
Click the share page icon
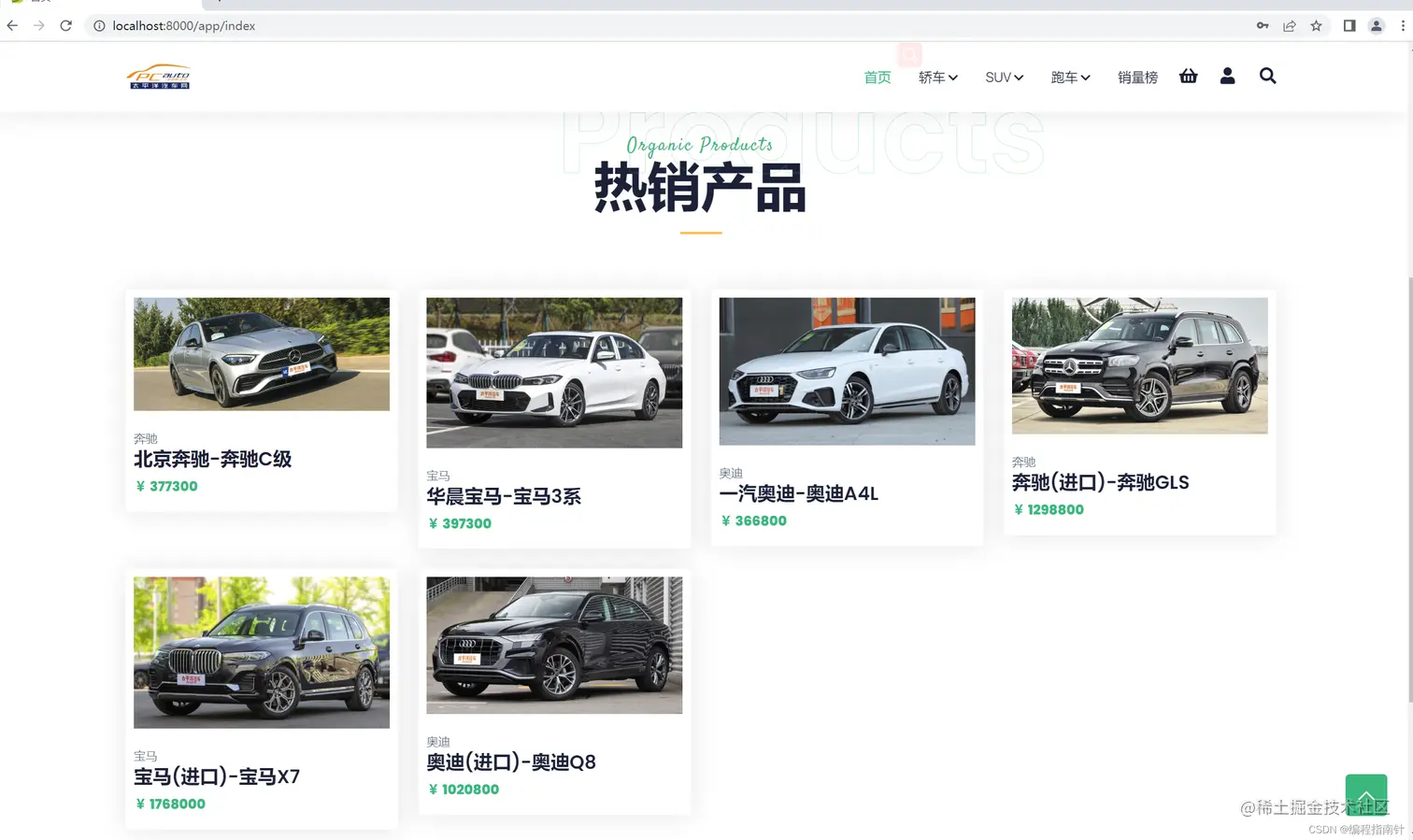point(1290,26)
